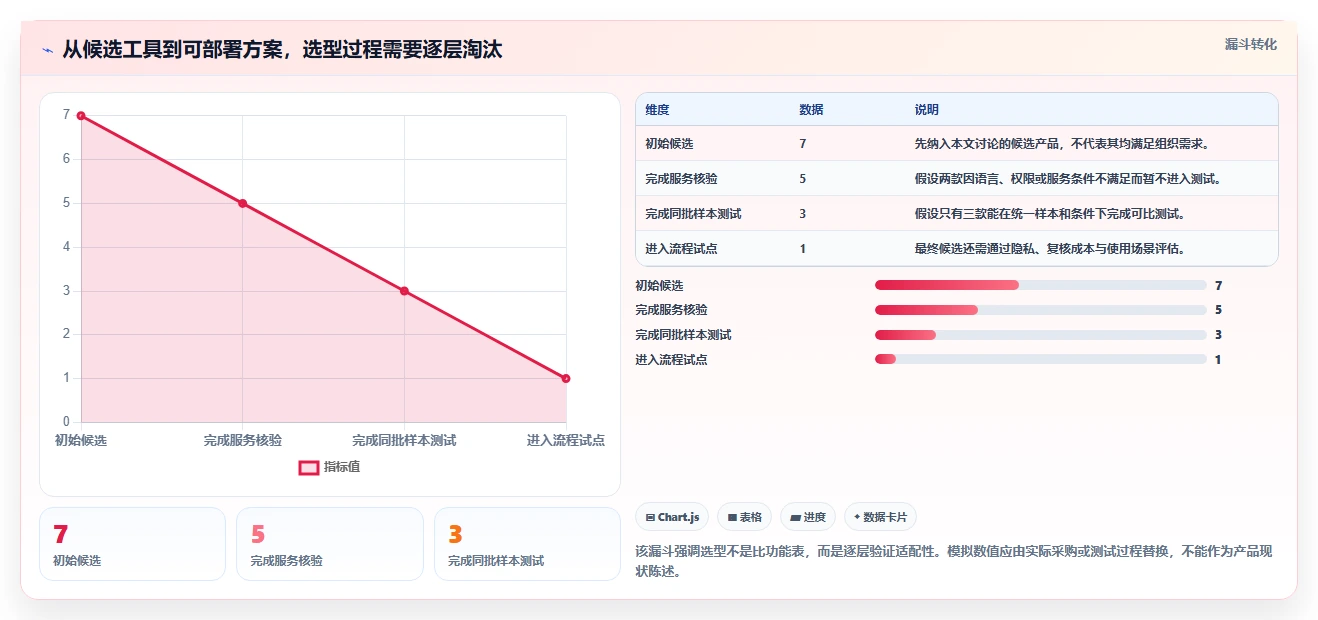Image resolution: width=1318 pixels, height=620 pixels.
Task: Click the 完成同批样本测试 label beside the progress bars
Action: (683, 335)
